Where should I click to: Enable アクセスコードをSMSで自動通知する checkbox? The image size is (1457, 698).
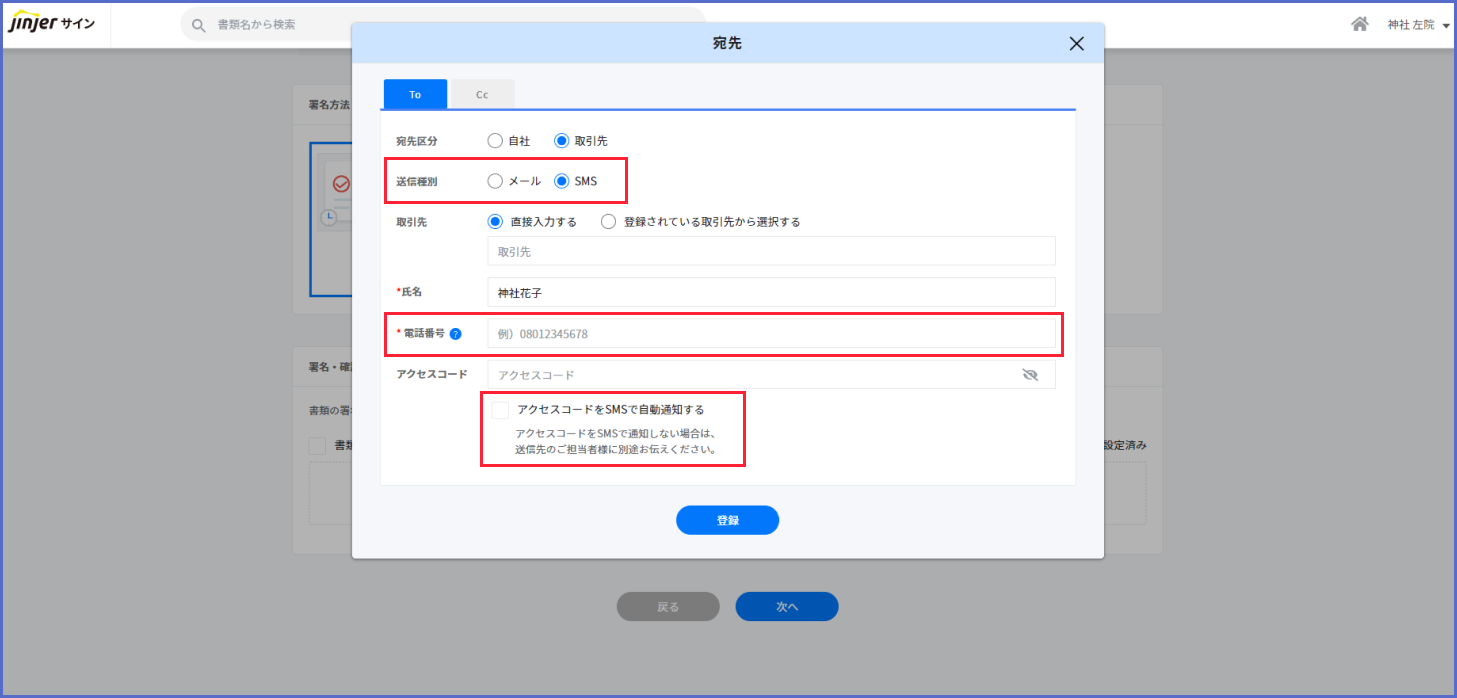coord(500,410)
